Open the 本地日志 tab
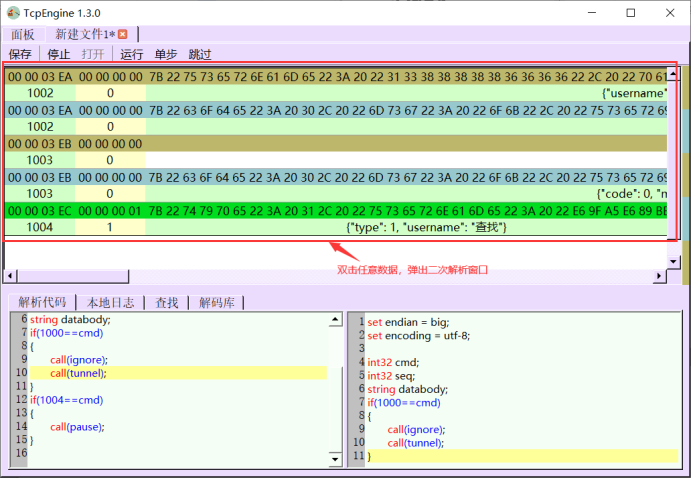Image resolution: width=692 pixels, height=478 pixels. tap(110, 301)
